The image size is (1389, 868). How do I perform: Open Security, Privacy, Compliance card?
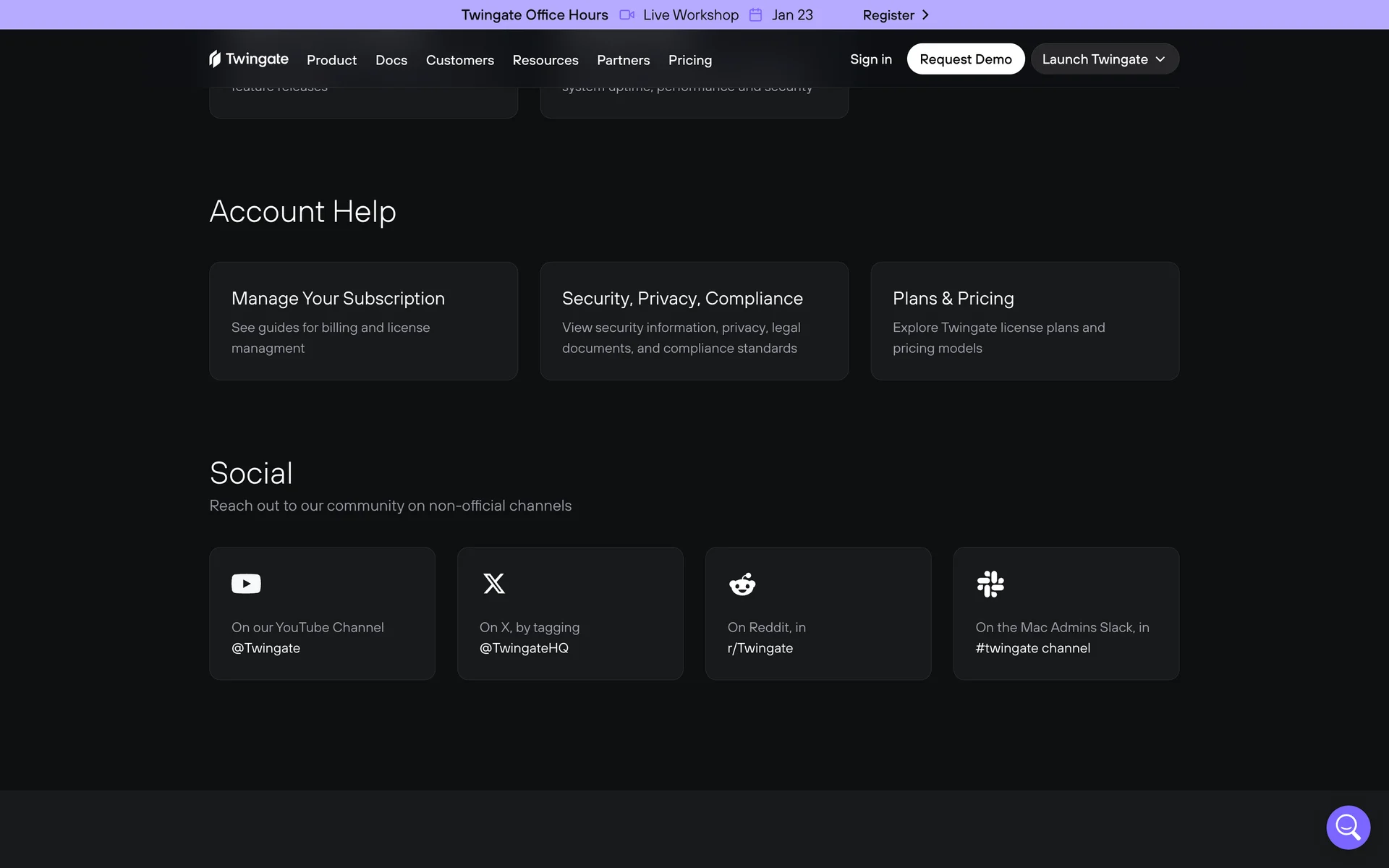click(694, 320)
